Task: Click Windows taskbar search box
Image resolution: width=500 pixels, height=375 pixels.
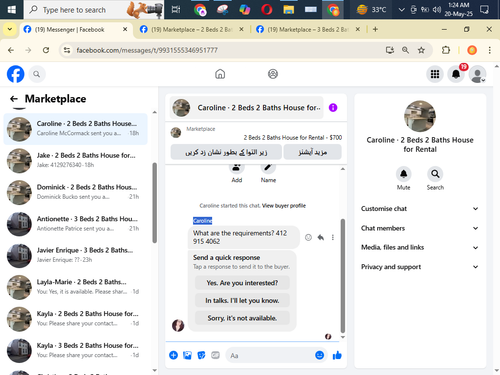Action: click(x=94, y=10)
